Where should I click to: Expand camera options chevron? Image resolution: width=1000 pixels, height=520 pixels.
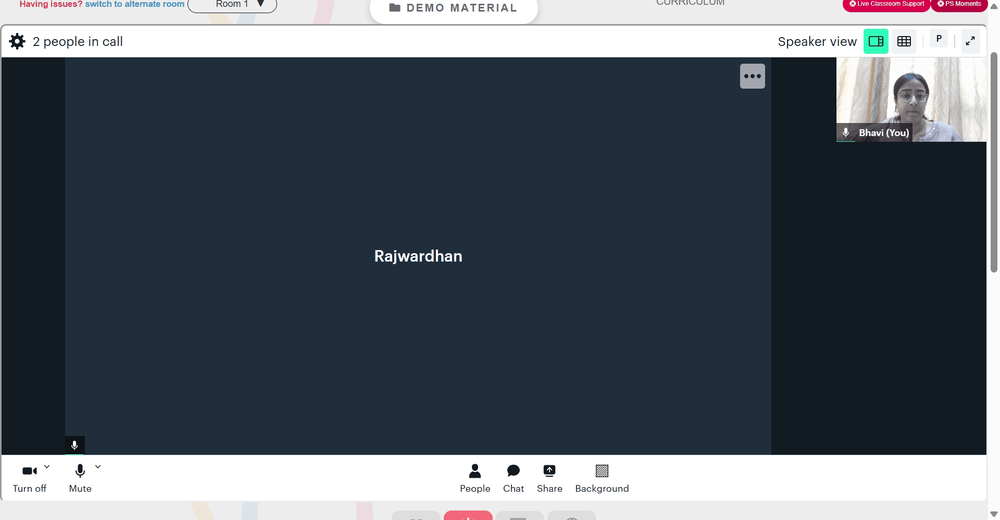click(x=47, y=467)
